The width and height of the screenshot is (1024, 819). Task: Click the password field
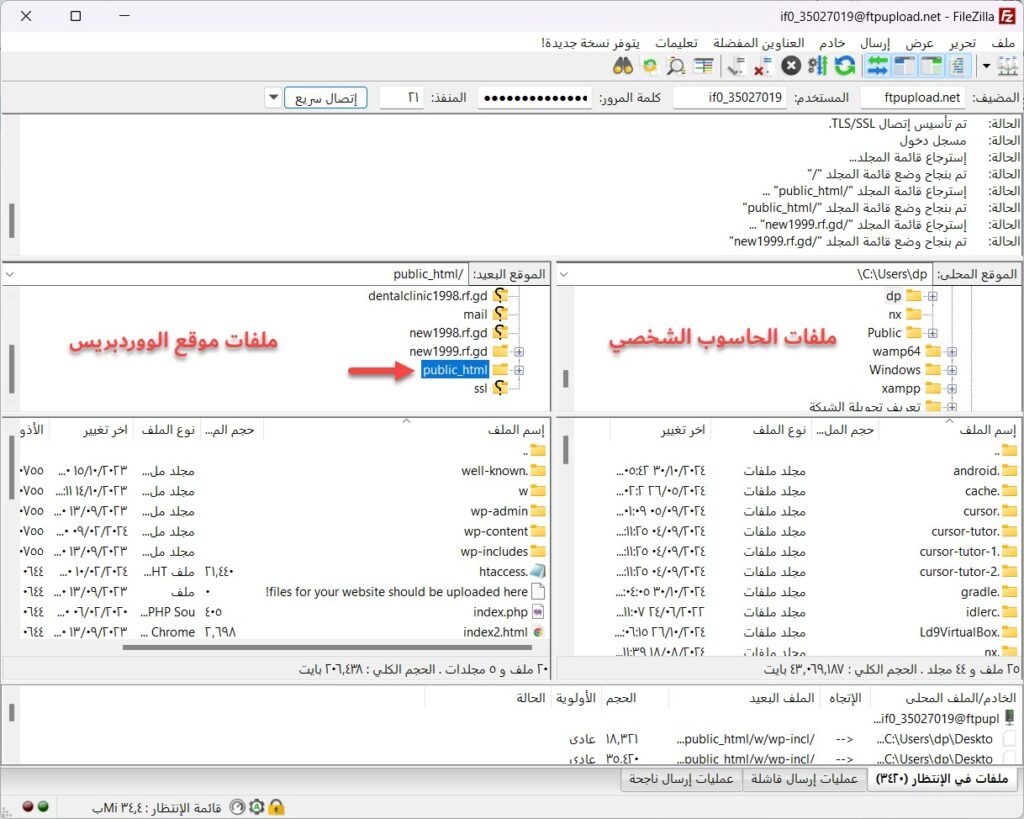(x=535, y=98)
